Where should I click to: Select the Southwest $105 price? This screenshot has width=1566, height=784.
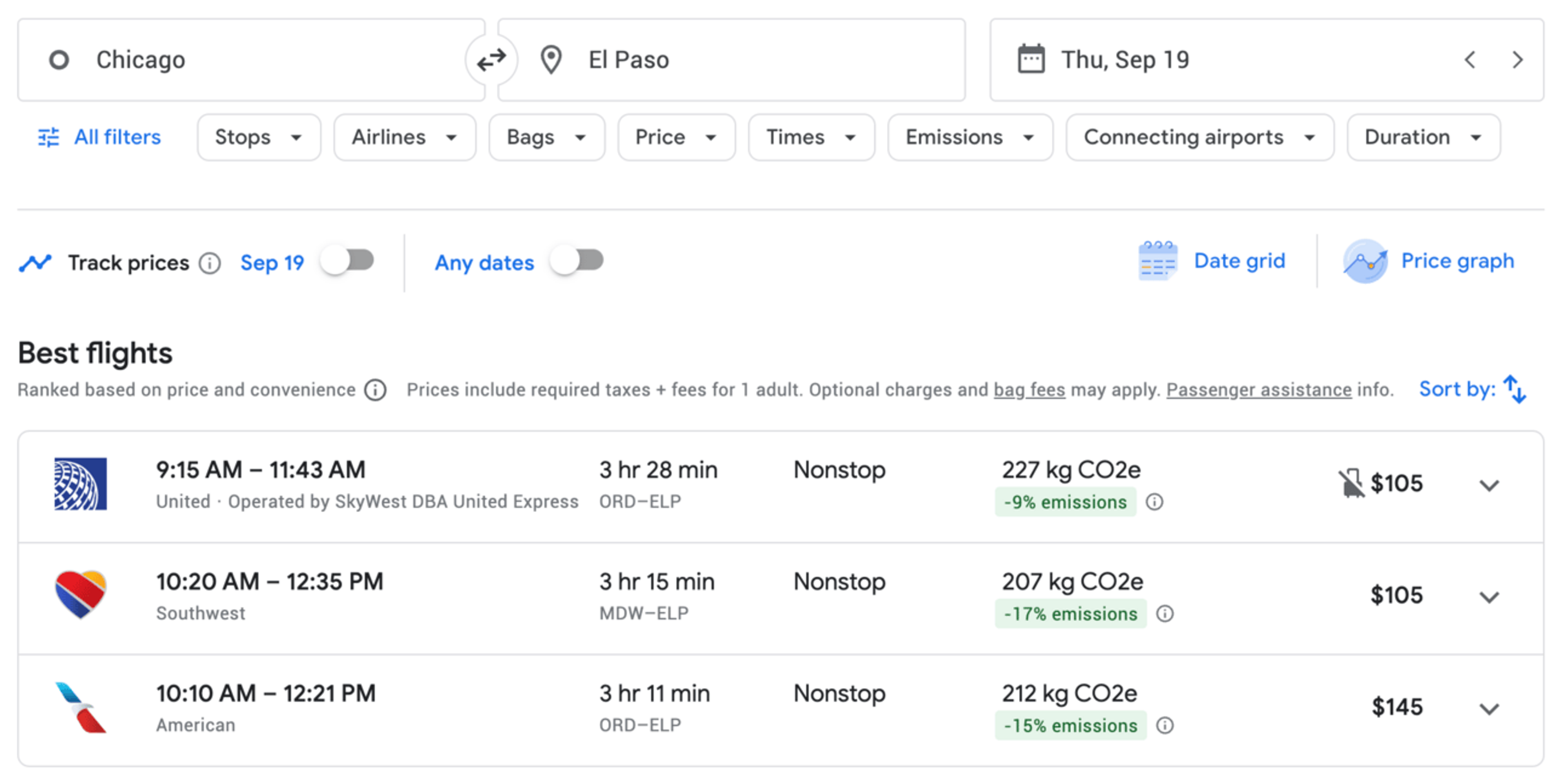[x=1396, y=595]
